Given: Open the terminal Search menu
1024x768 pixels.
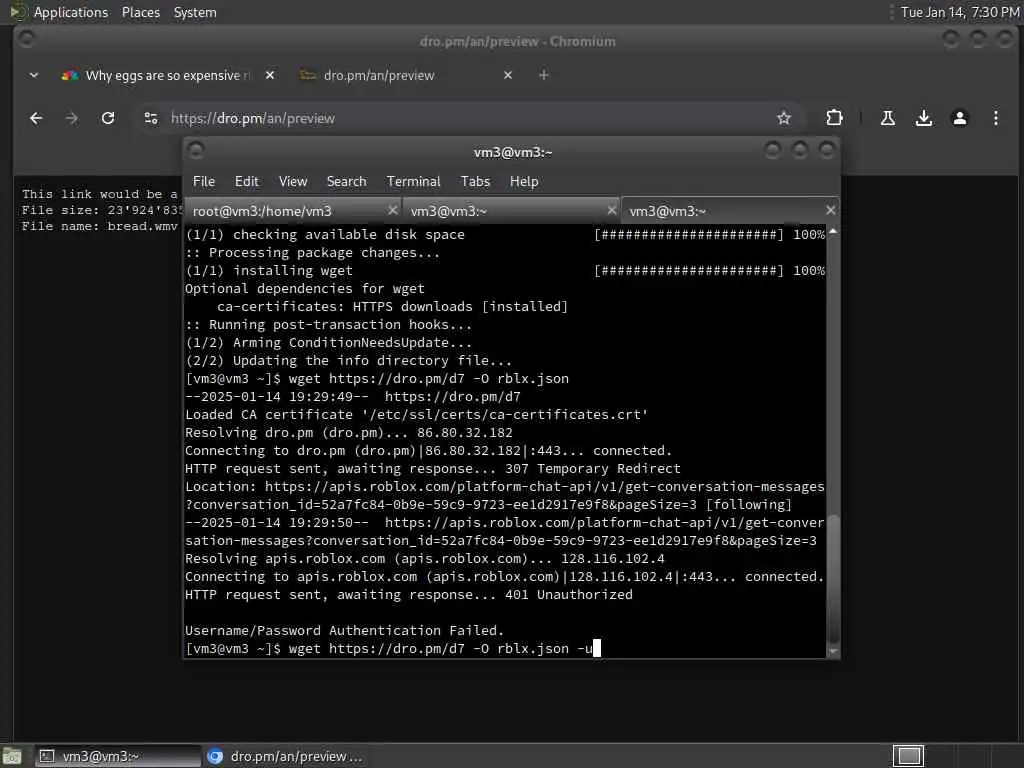Looking at the screenshot, I should 346,182.
